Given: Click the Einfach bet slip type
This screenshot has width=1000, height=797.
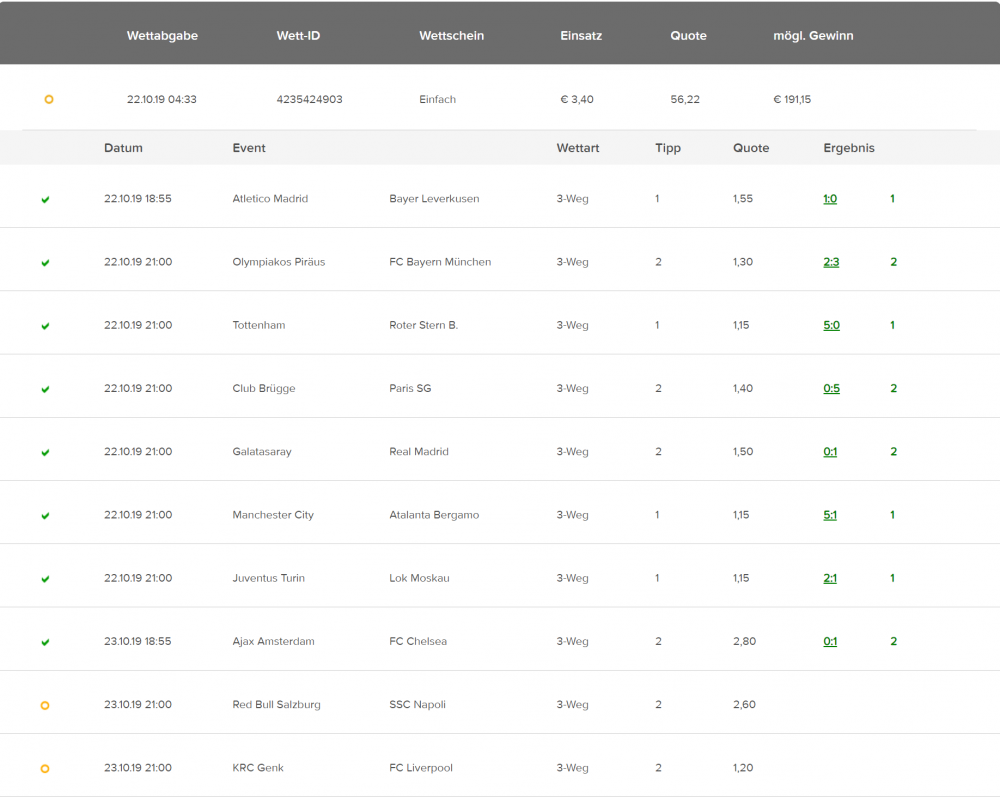Looking at the screenshot, I should (438, 99).
